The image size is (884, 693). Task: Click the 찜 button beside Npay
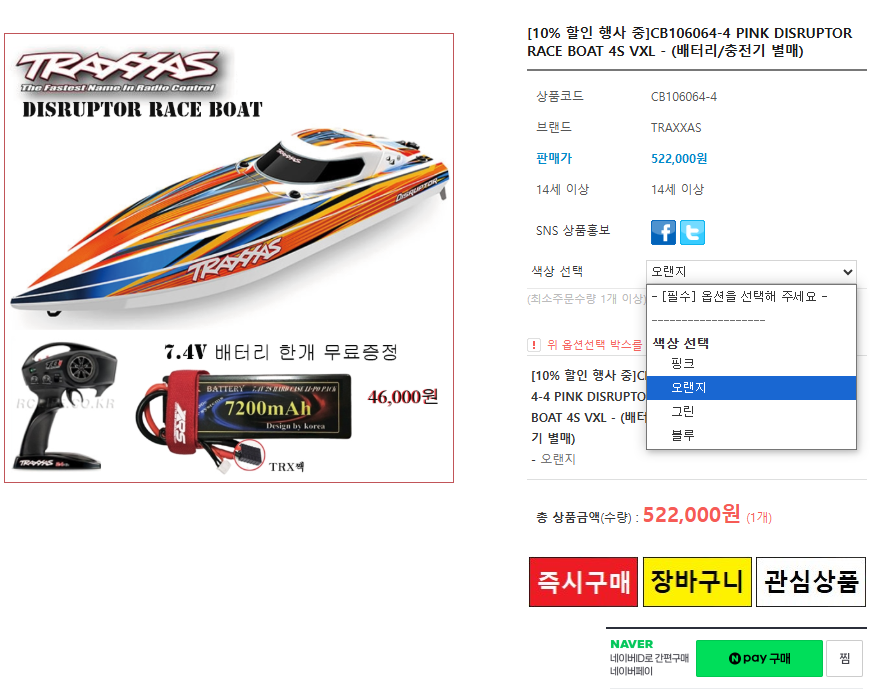click(845, 658)
